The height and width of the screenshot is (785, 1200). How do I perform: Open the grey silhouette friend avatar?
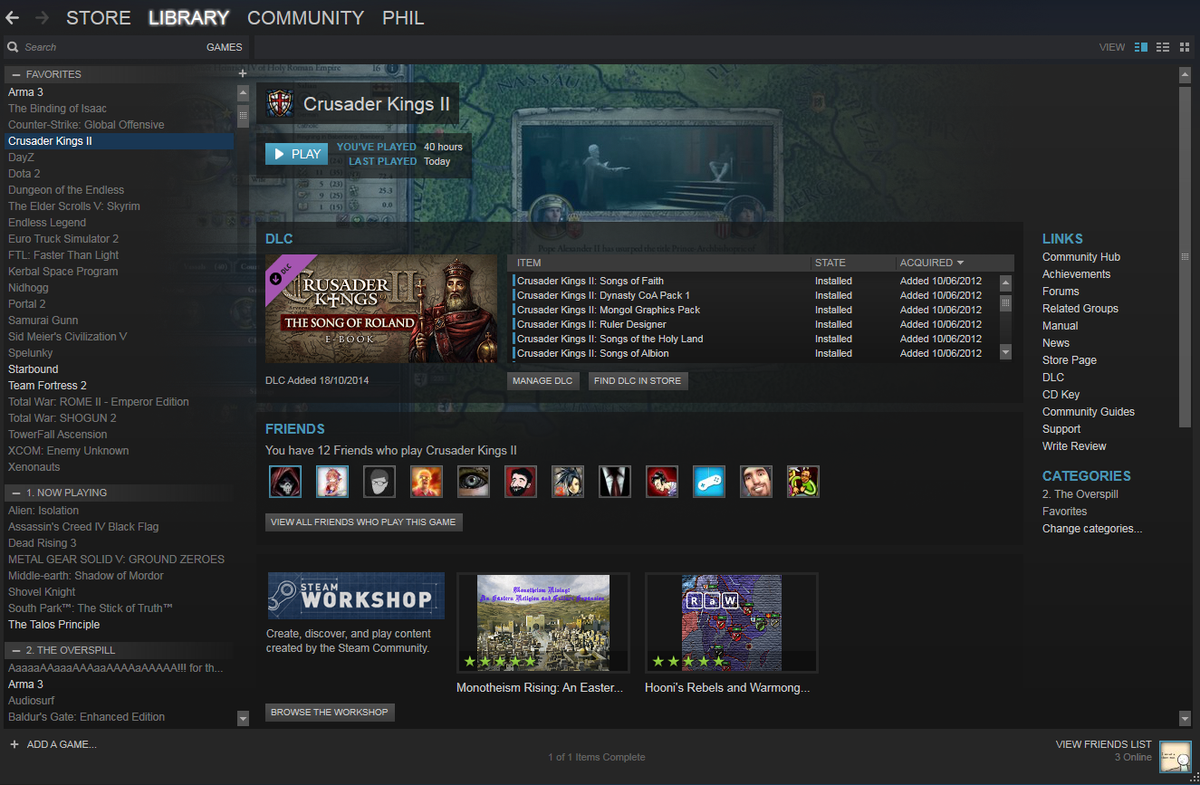379,481
